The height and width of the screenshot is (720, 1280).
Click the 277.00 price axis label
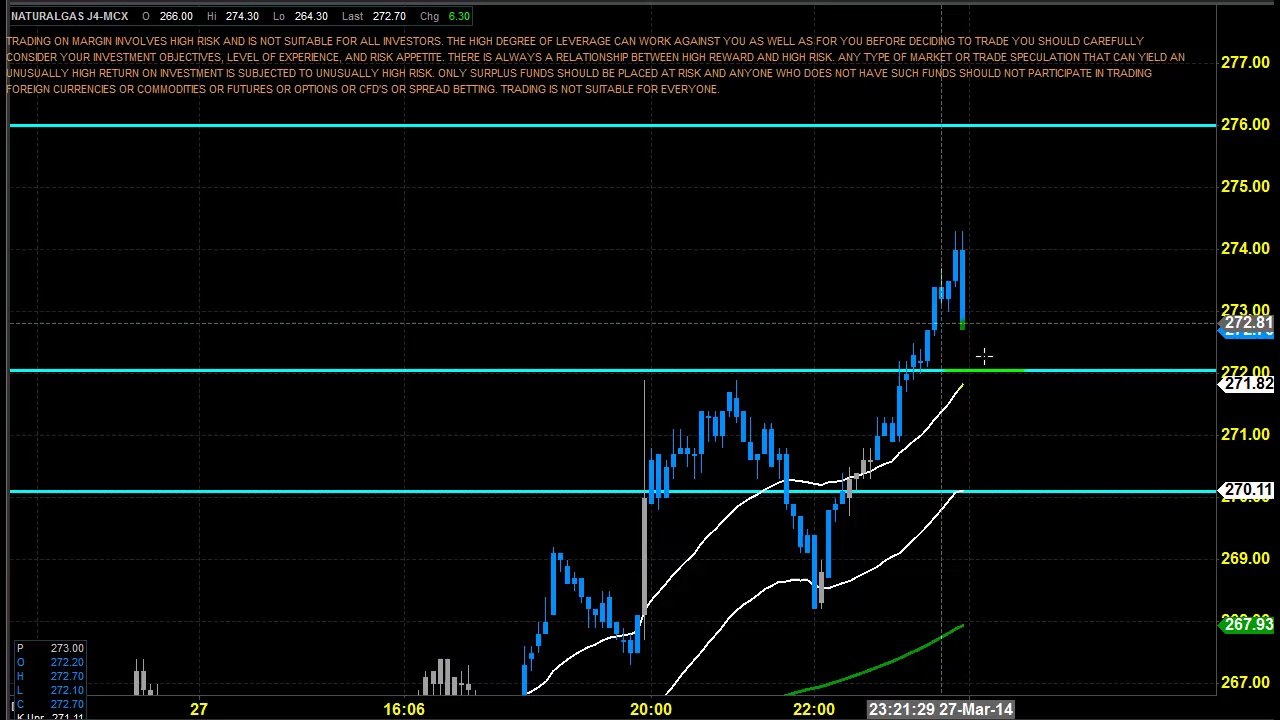point(1245,62)
